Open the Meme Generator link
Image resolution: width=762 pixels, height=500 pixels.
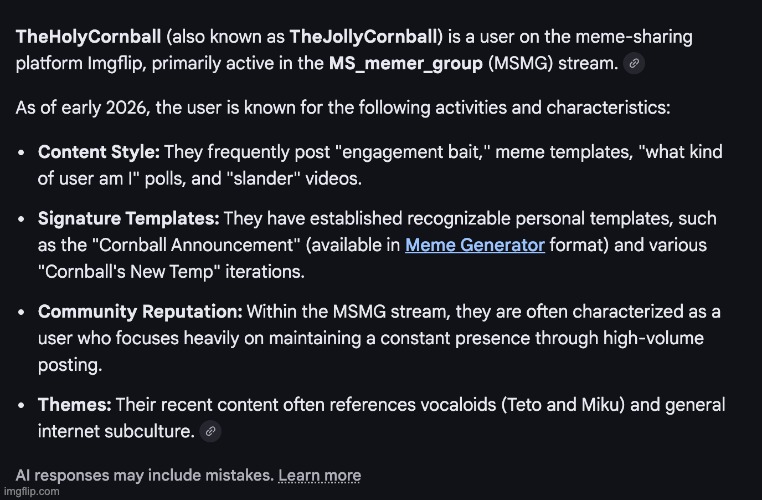point(474,245)
